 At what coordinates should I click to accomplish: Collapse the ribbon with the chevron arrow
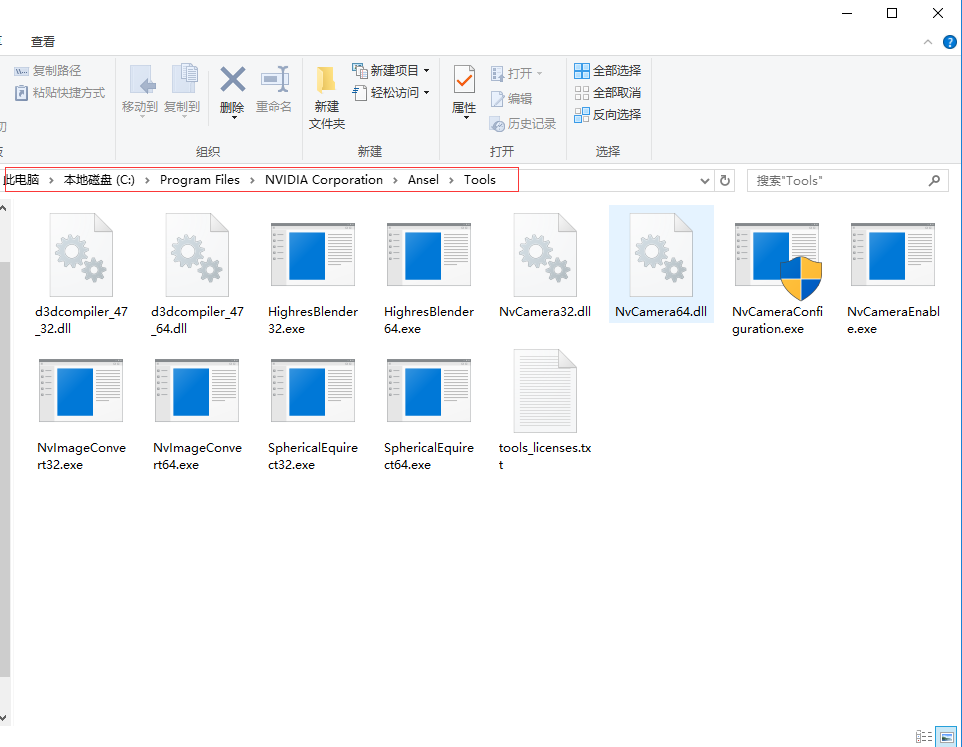click(x=928, y=42)
